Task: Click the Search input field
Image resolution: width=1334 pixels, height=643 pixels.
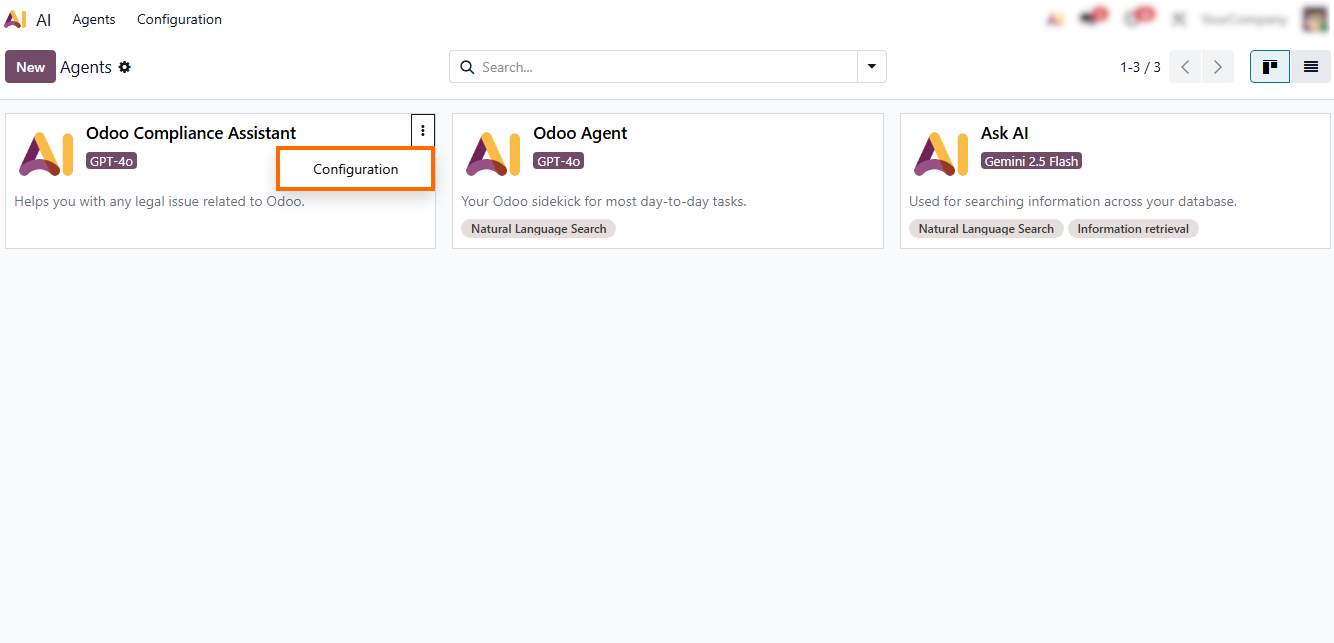Action: (x=660, y=67)
